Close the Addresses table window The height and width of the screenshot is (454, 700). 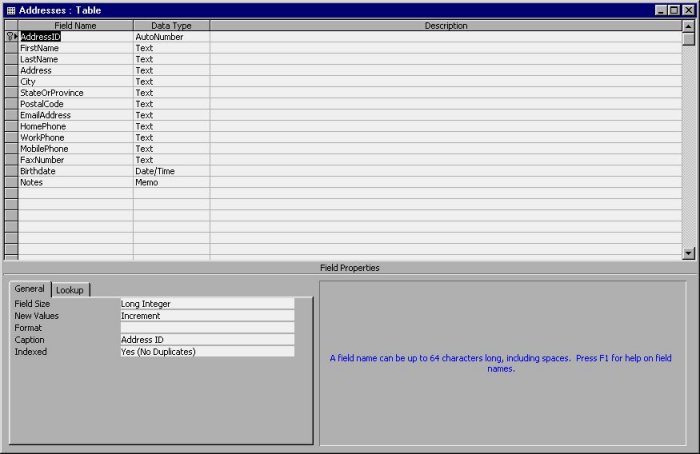[x=688, y=9]
